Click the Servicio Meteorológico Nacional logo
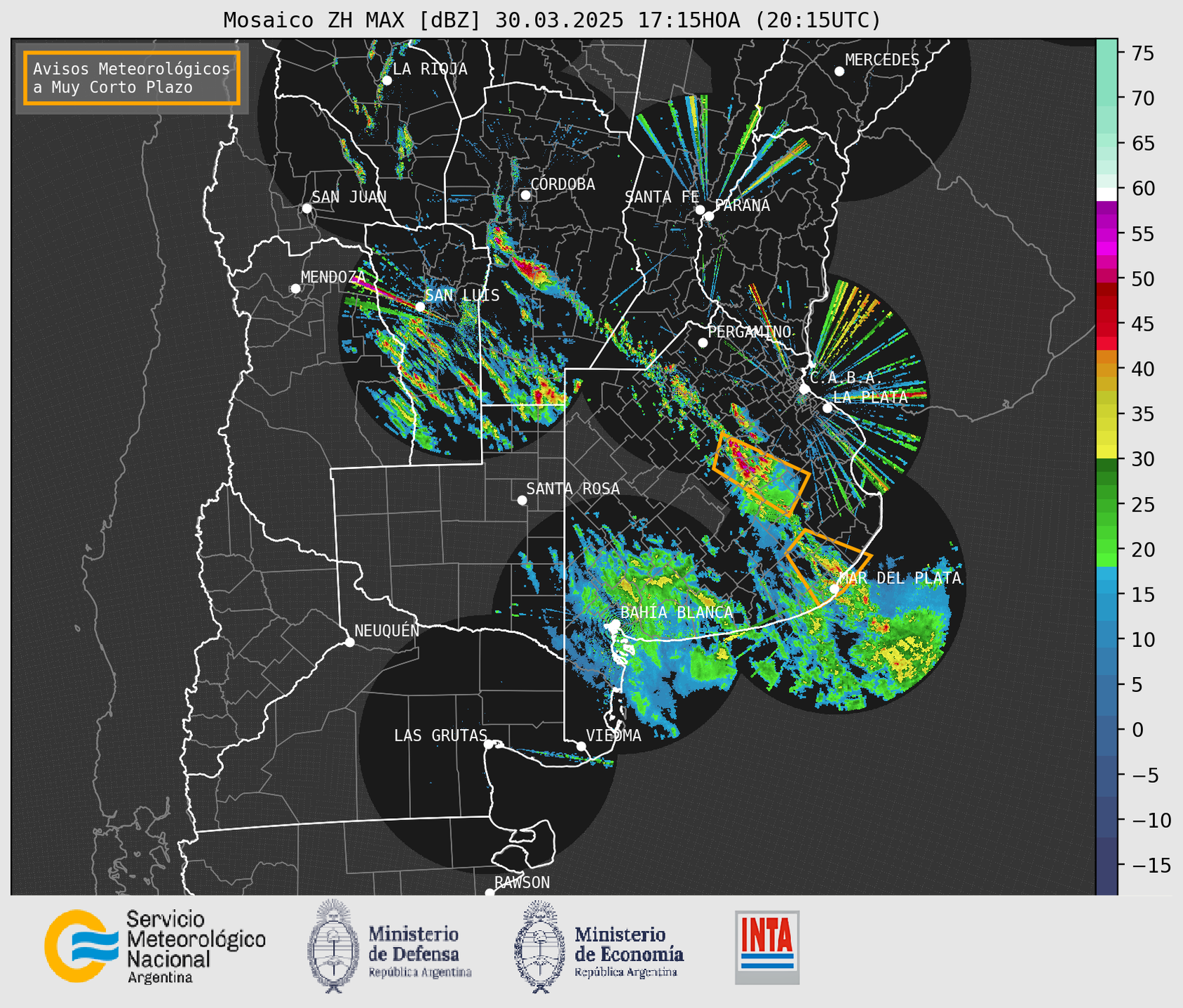1183x1008 pixels. (155, 946)
